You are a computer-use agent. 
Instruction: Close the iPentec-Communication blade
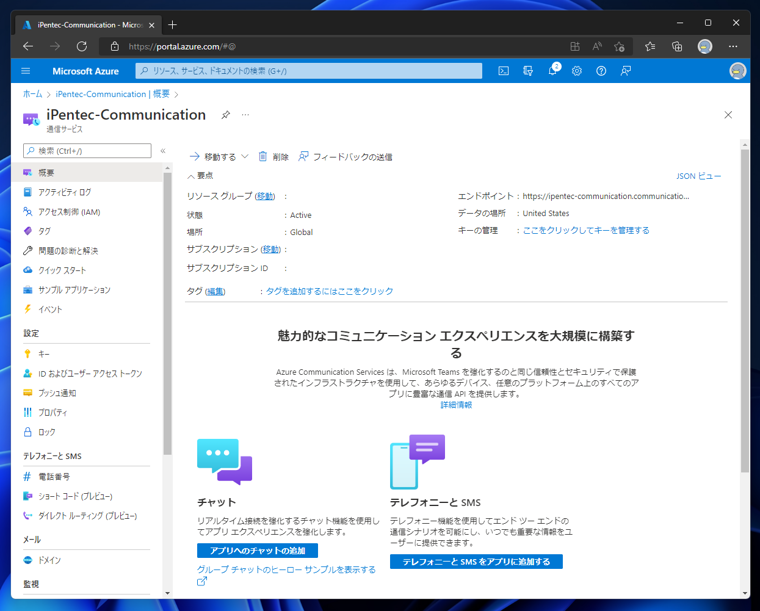point(728,115)
